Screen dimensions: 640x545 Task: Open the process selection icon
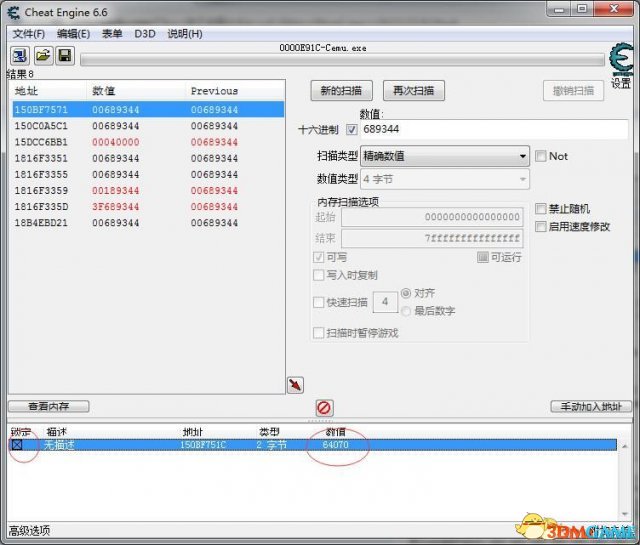point(19,56)
